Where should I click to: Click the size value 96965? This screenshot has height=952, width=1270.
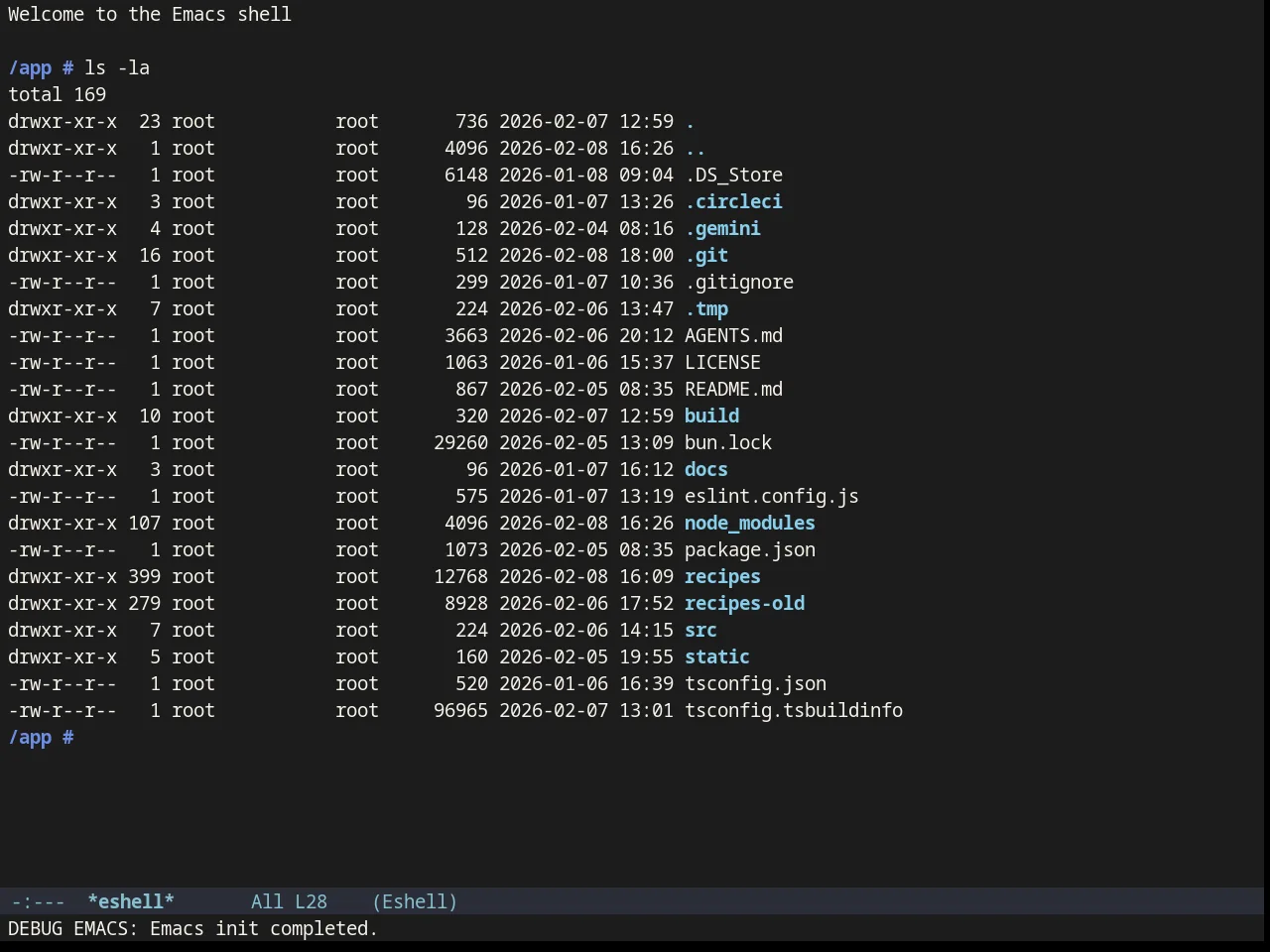460,710
